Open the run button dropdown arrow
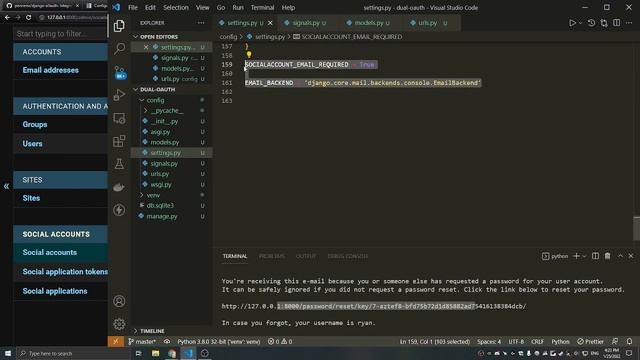This screenshot has width=640, height=360. pyautogui.click(x=580, y=23)
